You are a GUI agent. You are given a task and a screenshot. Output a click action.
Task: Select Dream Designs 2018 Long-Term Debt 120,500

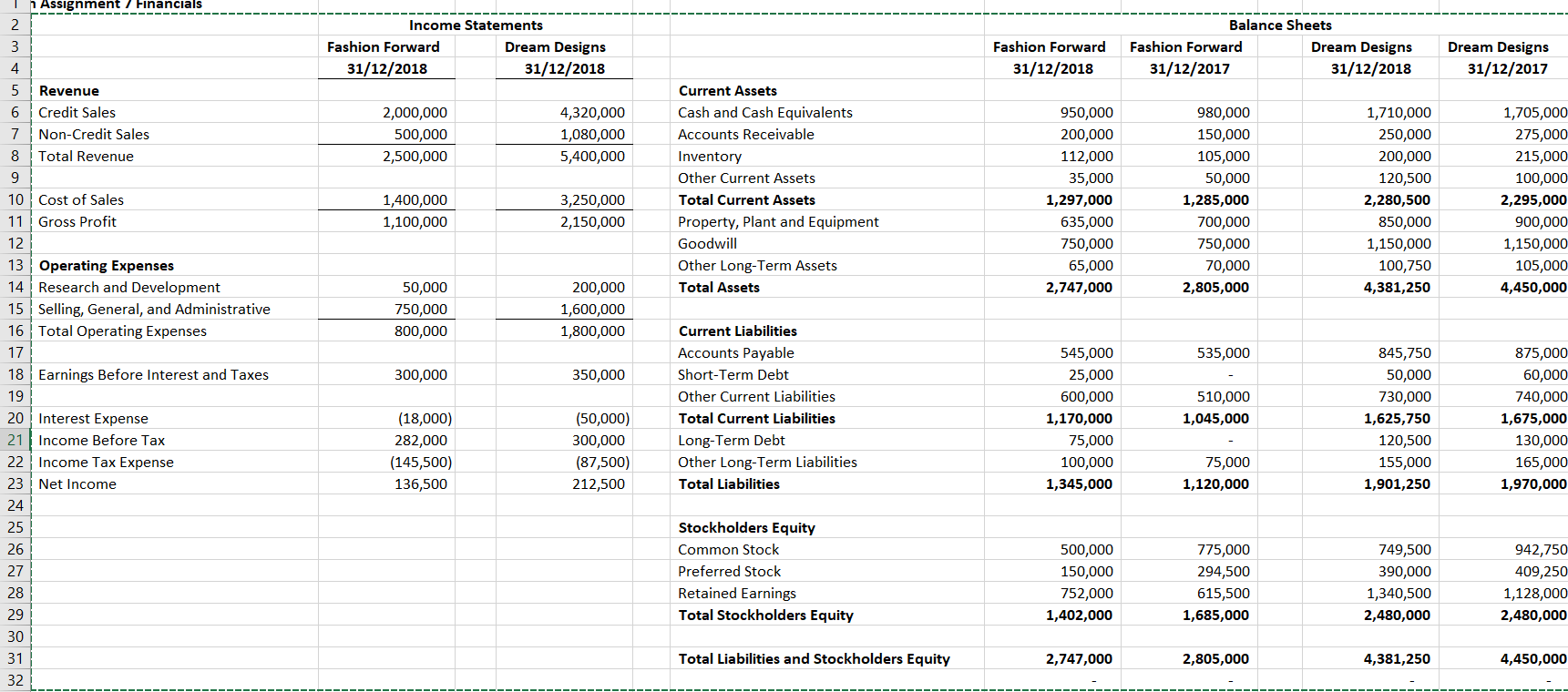click(1371, 440)
